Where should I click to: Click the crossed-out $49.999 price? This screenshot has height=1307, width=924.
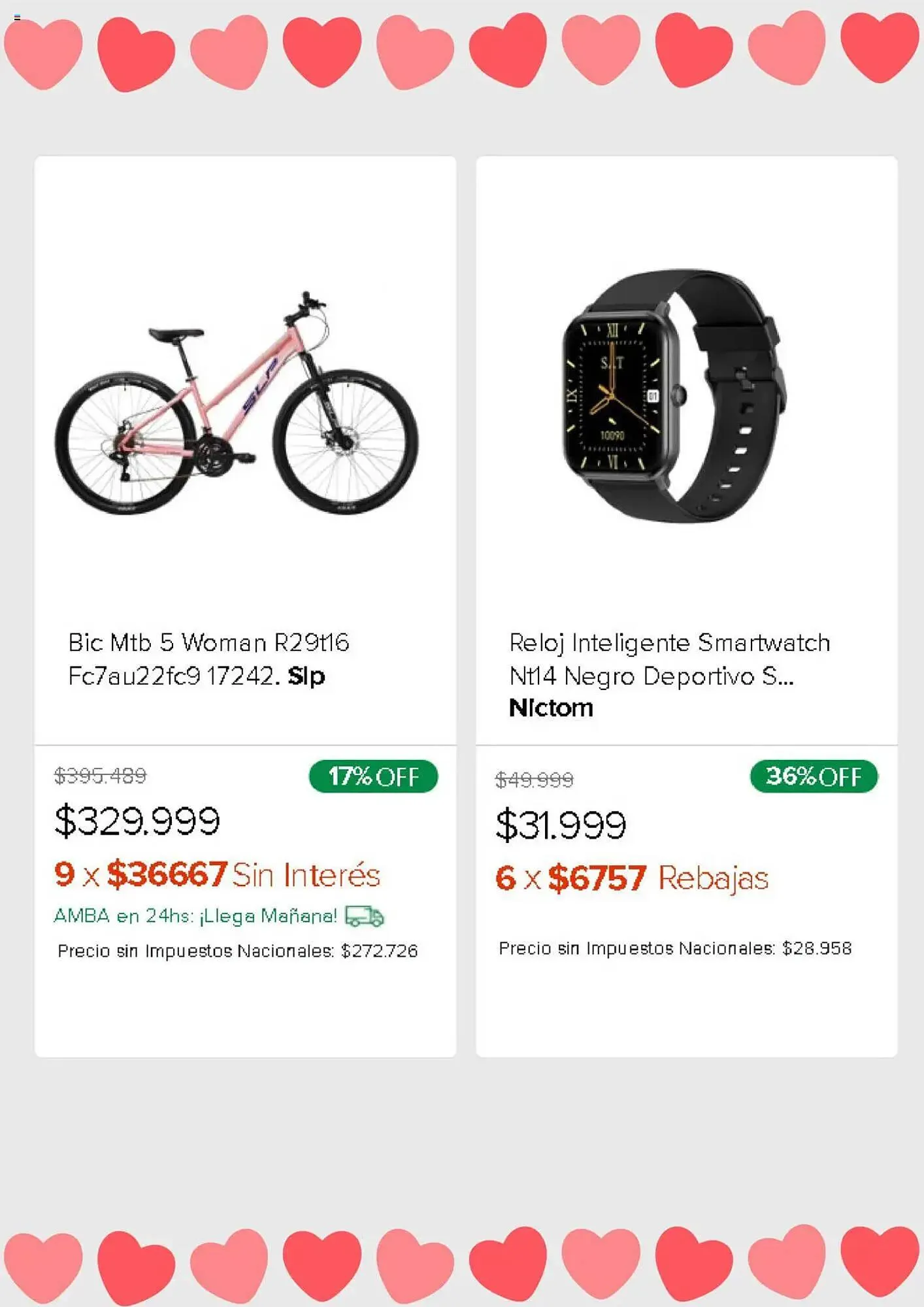point(534,779)
